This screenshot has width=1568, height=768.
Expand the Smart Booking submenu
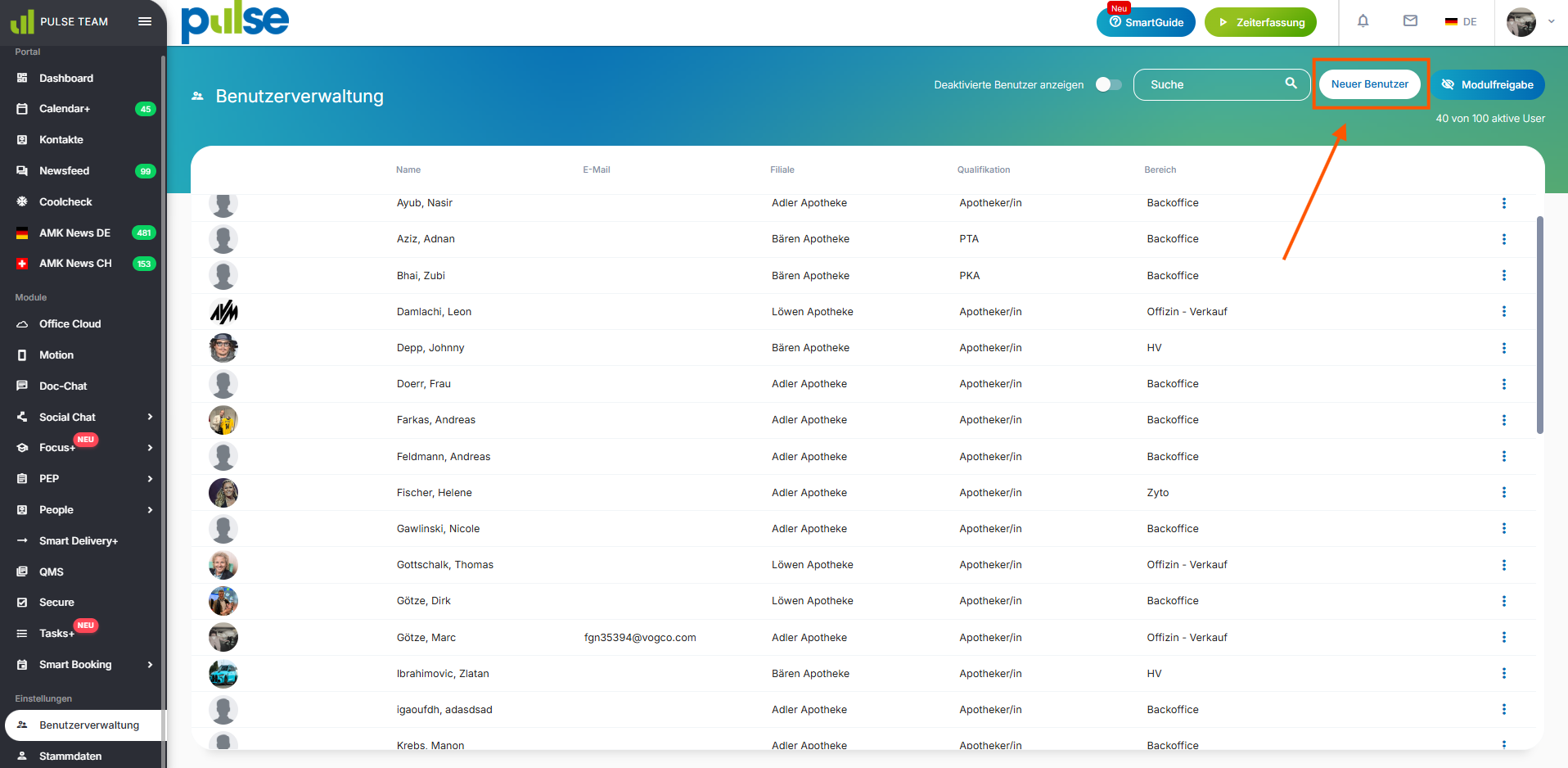[x=150, y=665]
